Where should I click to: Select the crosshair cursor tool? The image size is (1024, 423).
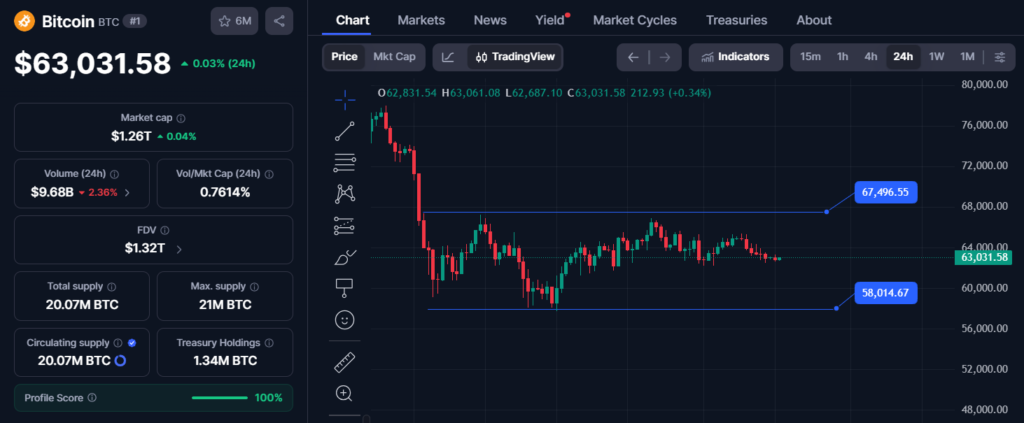tap(345, 99)
